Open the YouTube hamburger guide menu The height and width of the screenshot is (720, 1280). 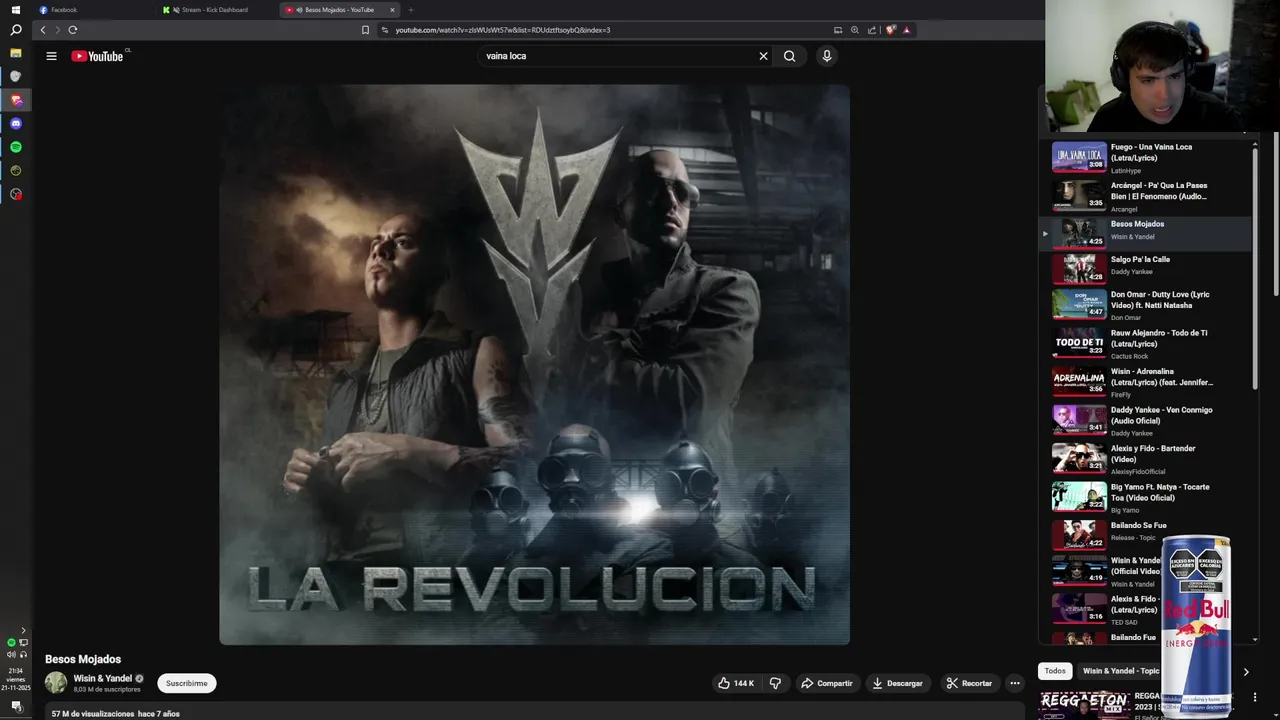pos(51,56)
